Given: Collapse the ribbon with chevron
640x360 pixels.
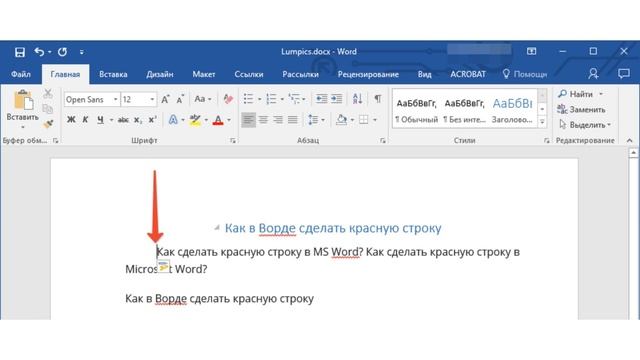Looking at the screenshot, I should (x=629, y=140).
